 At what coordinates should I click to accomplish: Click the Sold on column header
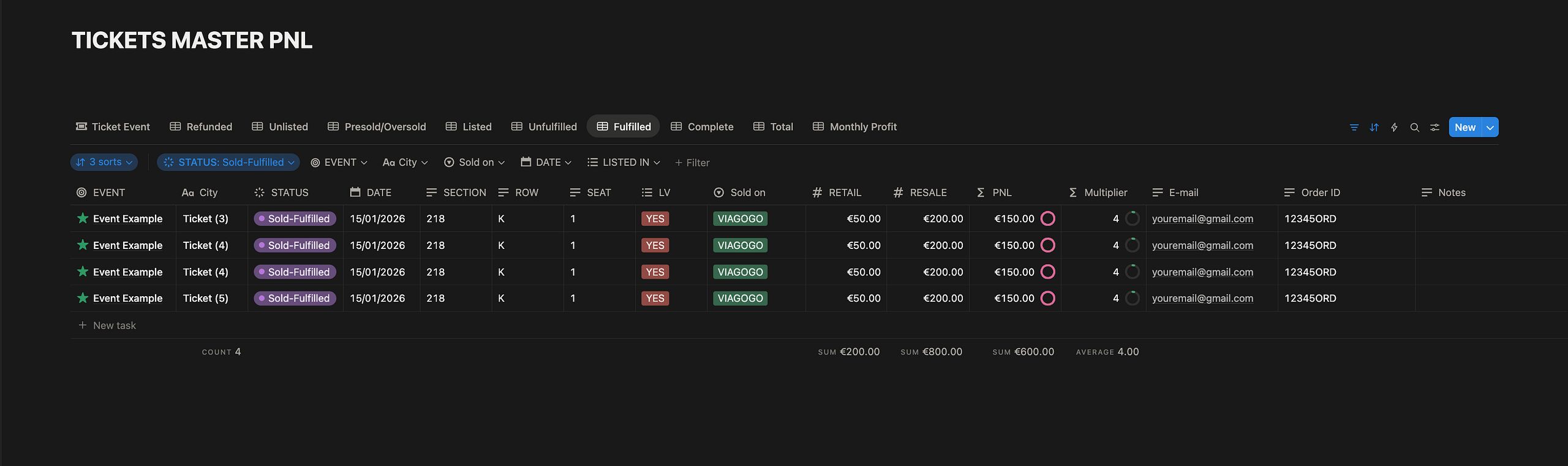[x=739, y=193]
